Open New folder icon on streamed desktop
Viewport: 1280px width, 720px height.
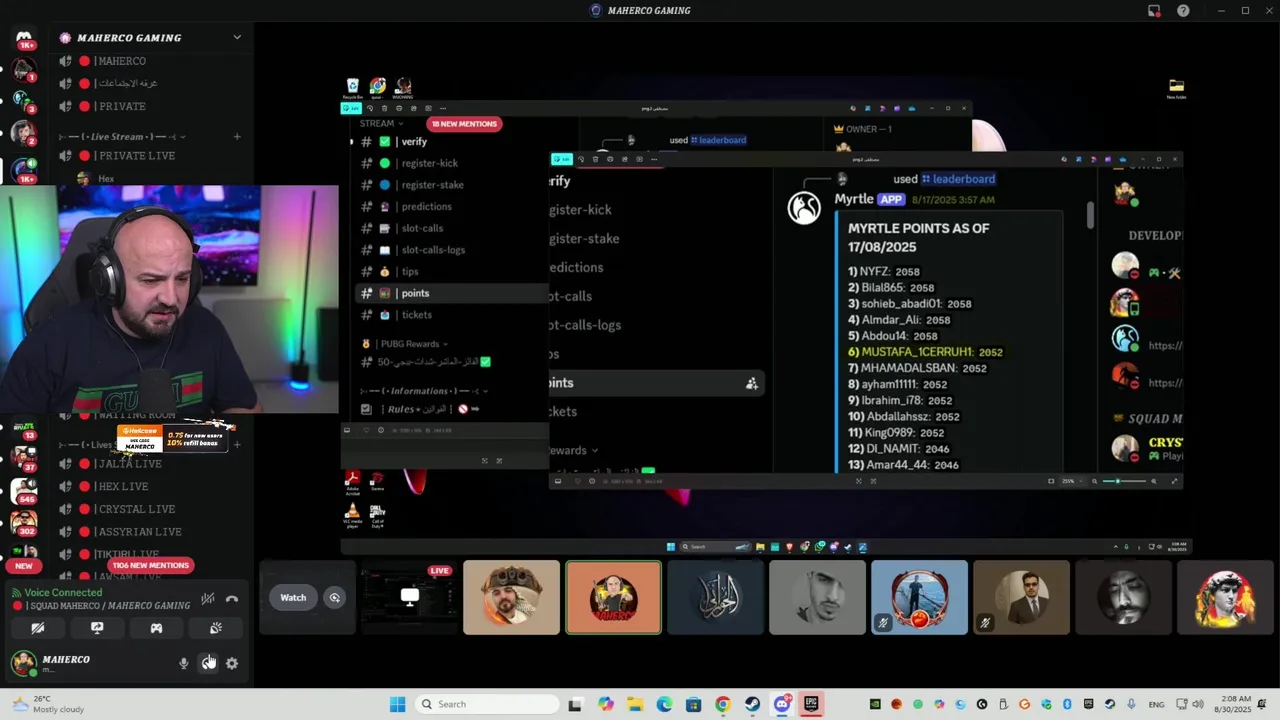point(1176,89)
